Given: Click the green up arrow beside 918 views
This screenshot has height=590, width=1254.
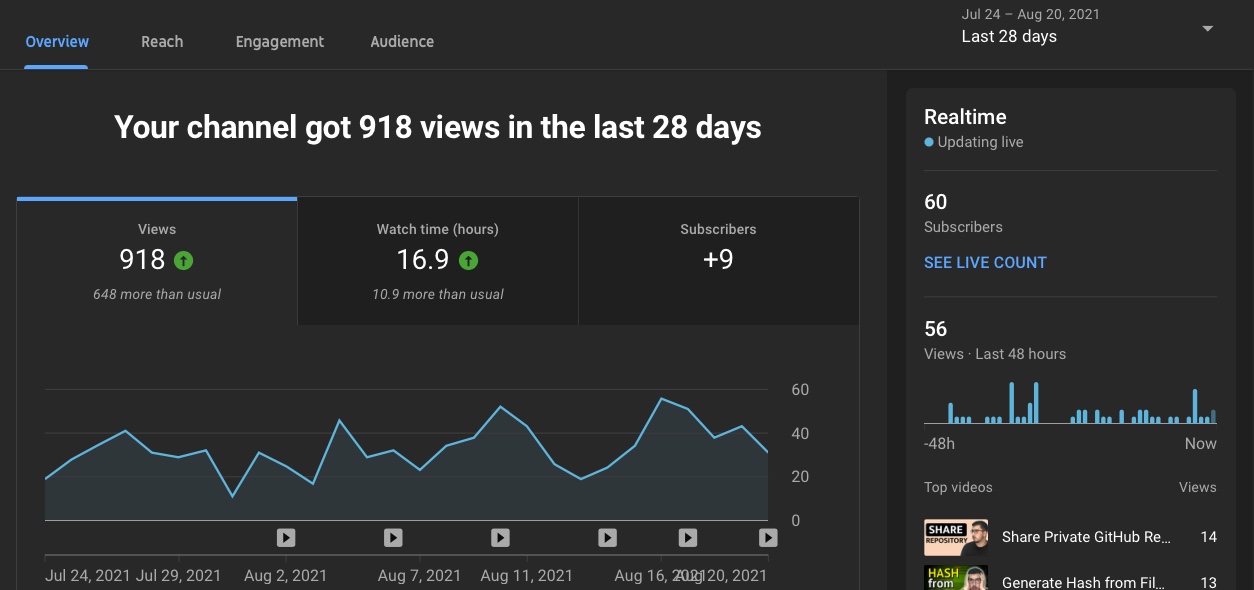Looking at the screenshot, I should point(184,261).
